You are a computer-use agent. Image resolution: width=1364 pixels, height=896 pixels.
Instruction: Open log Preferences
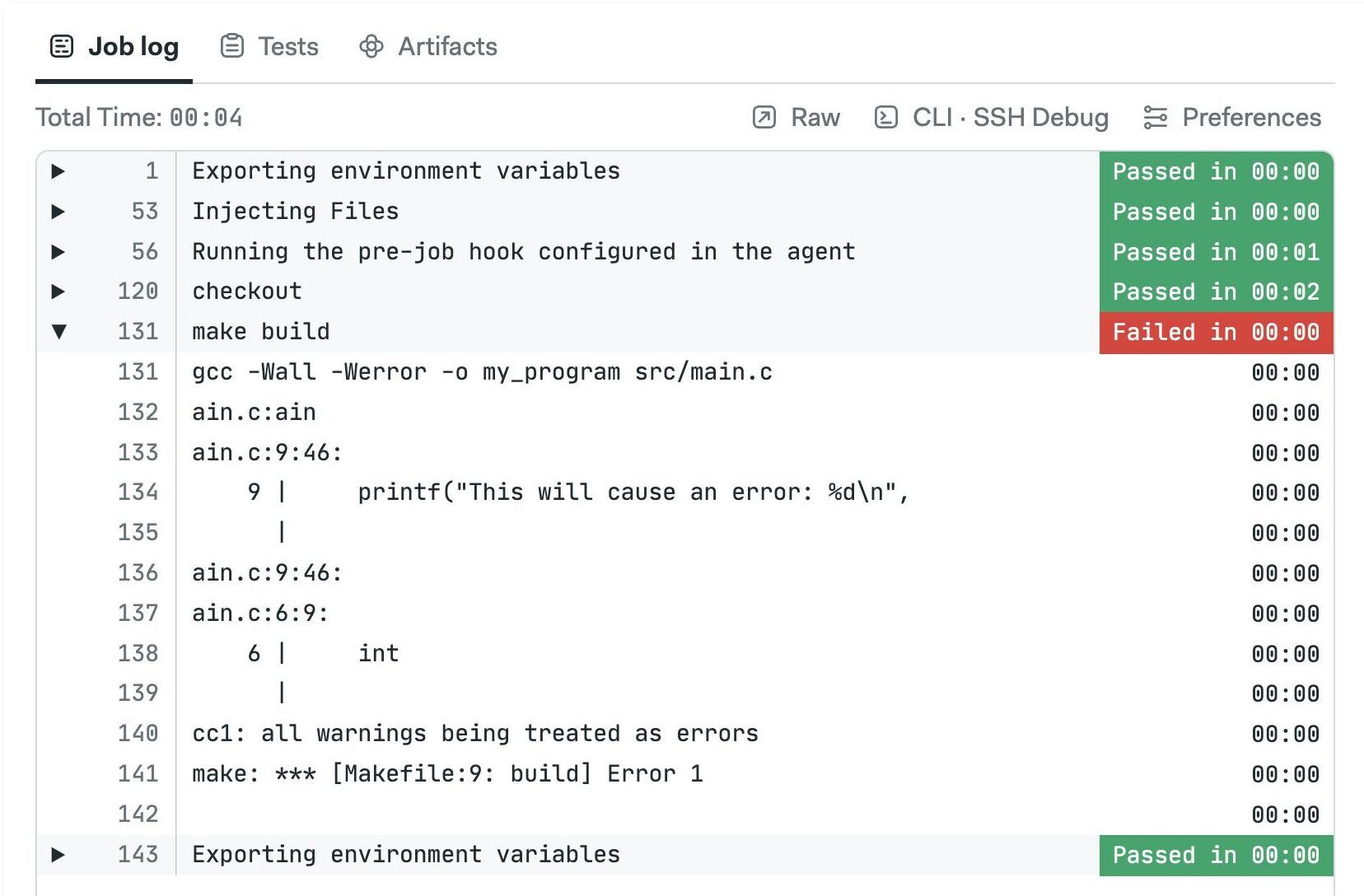click(1232, 118)
